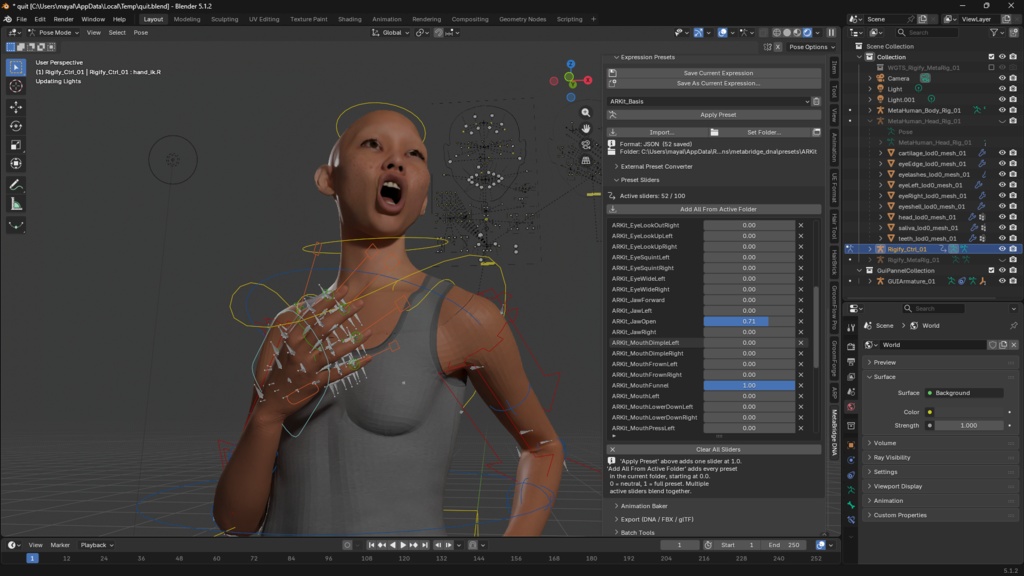Switch to the Sculpting workspace tab
The image size is (1024, 576).
225,20
